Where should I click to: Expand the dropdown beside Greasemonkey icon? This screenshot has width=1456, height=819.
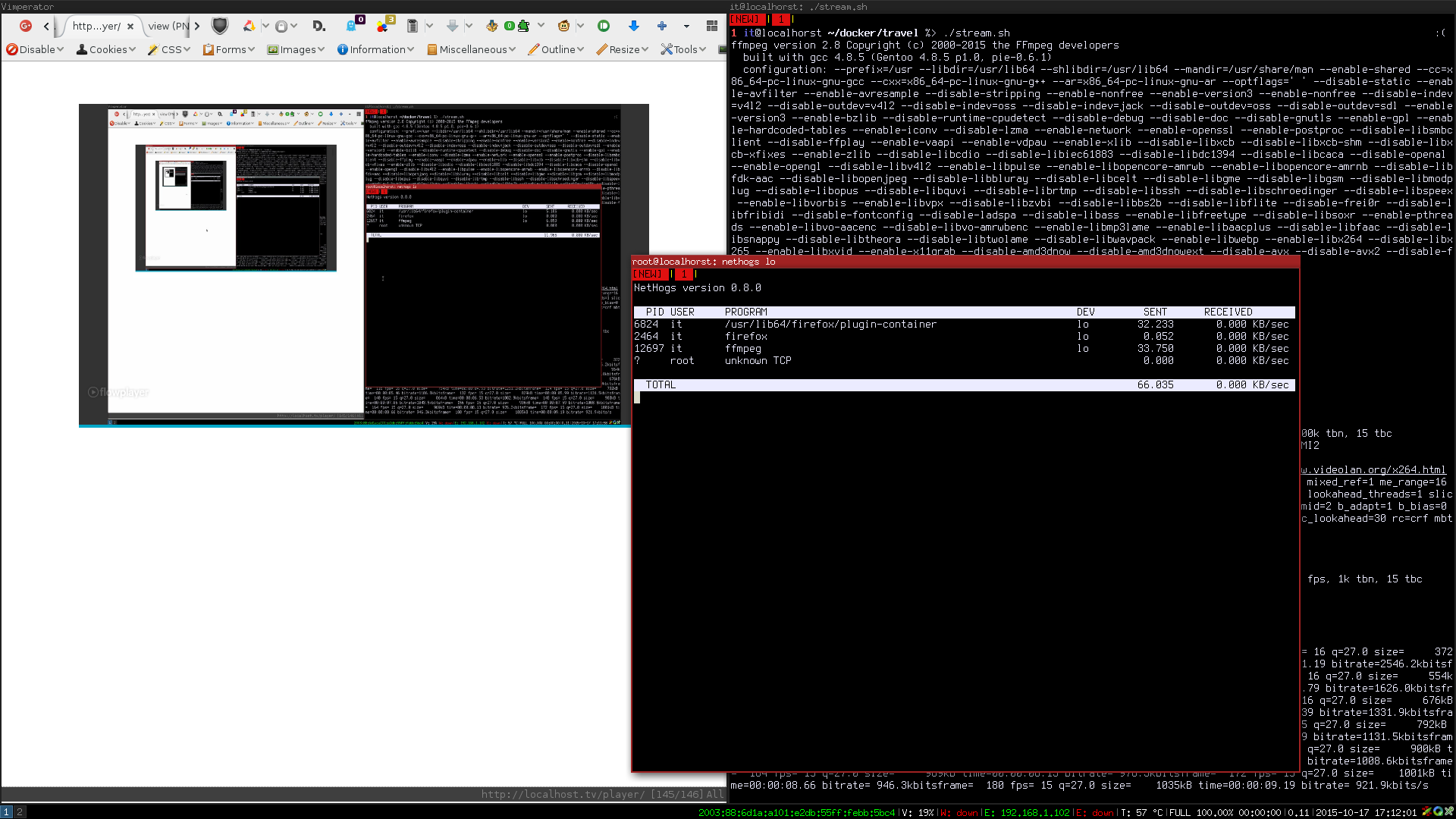[580, 26]
